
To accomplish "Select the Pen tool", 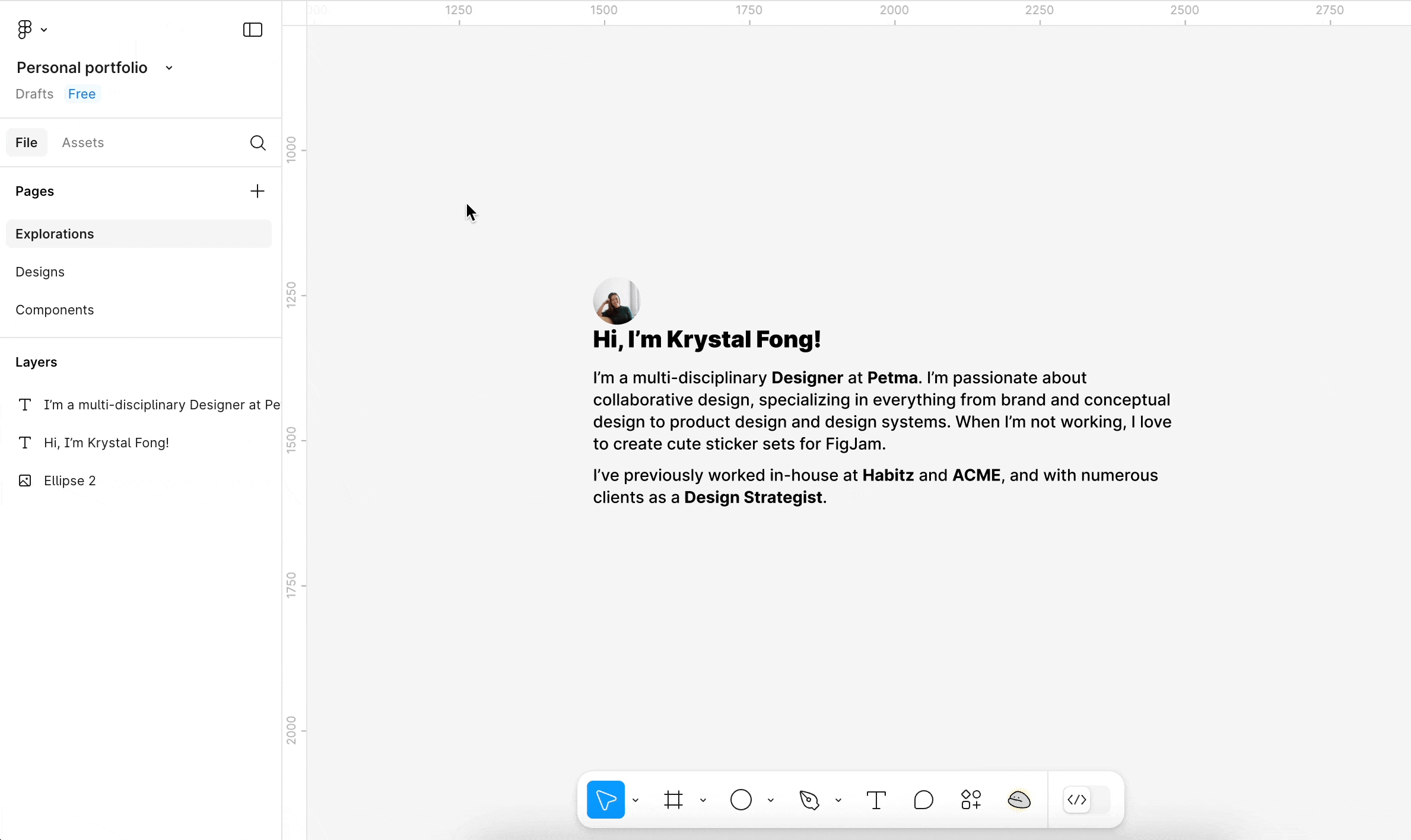I will tap(809, 800).
